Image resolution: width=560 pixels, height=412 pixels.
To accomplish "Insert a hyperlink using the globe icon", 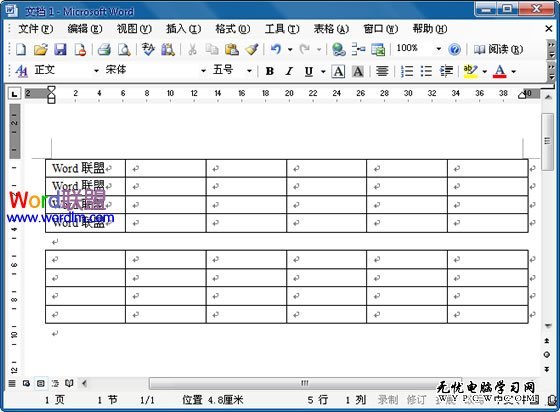I will [x=338, y=49].
